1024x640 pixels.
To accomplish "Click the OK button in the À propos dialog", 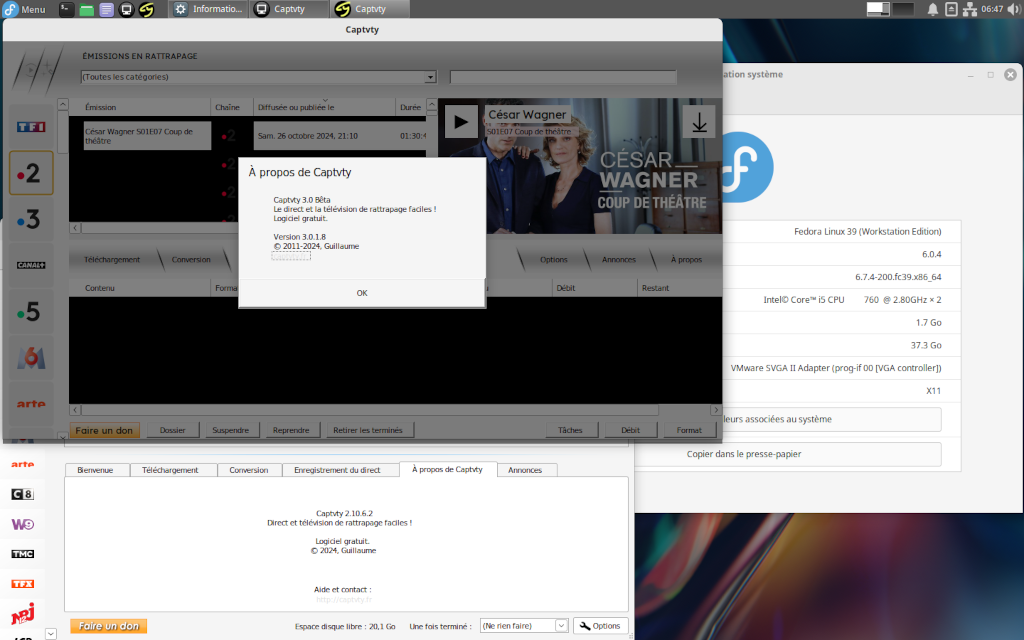I will tap(362, 293).
